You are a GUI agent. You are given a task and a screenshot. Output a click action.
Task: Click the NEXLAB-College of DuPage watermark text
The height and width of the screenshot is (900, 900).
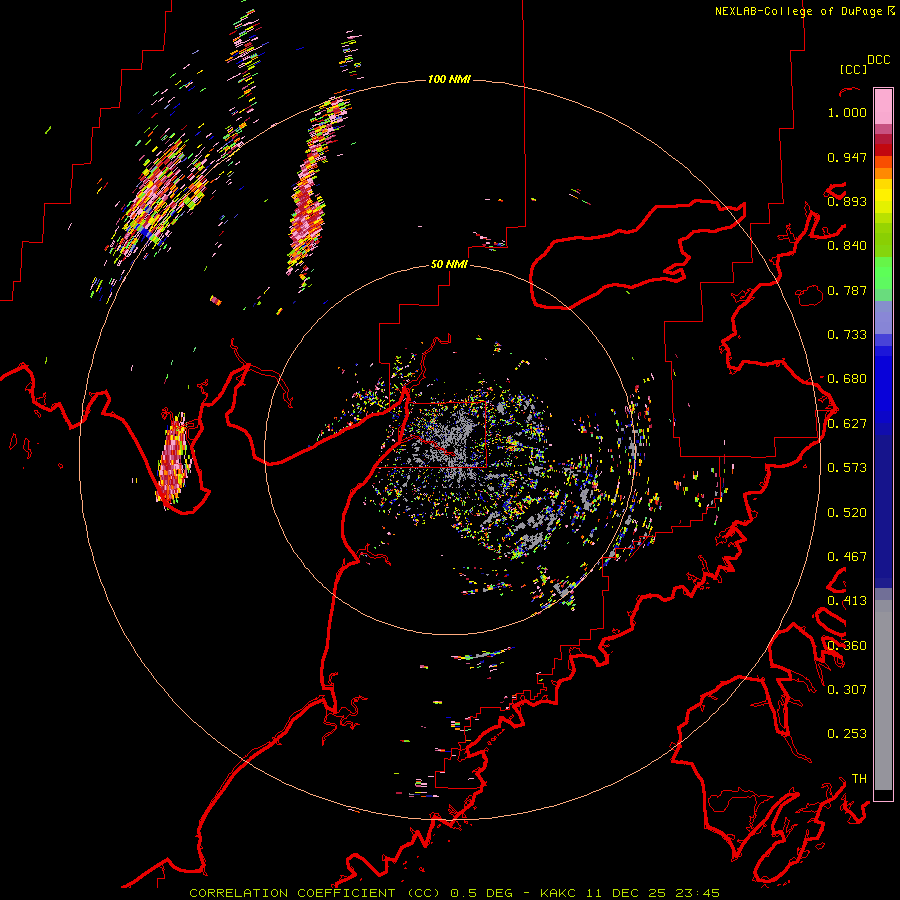[798, 11]
